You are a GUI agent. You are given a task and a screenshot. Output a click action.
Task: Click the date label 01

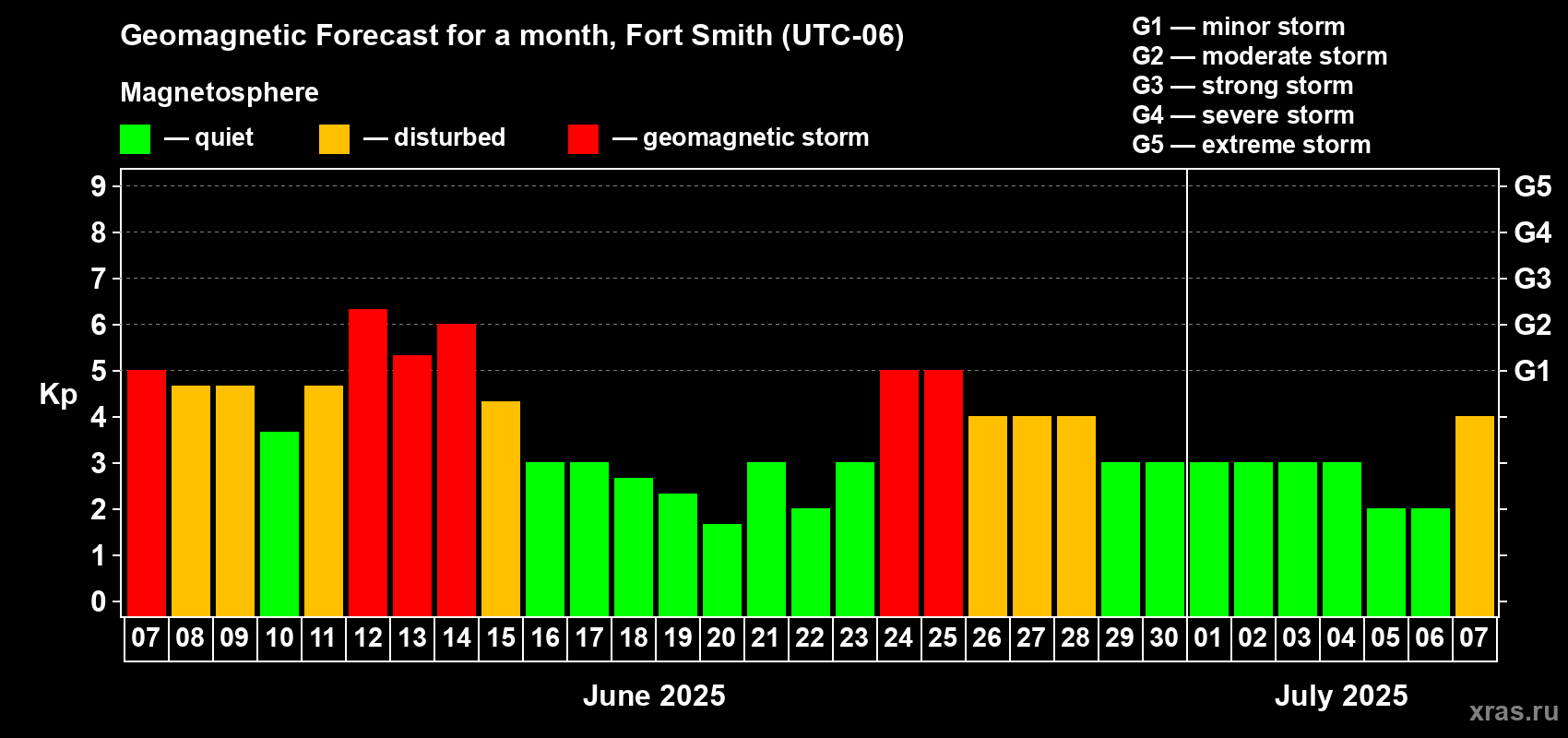1208,637
